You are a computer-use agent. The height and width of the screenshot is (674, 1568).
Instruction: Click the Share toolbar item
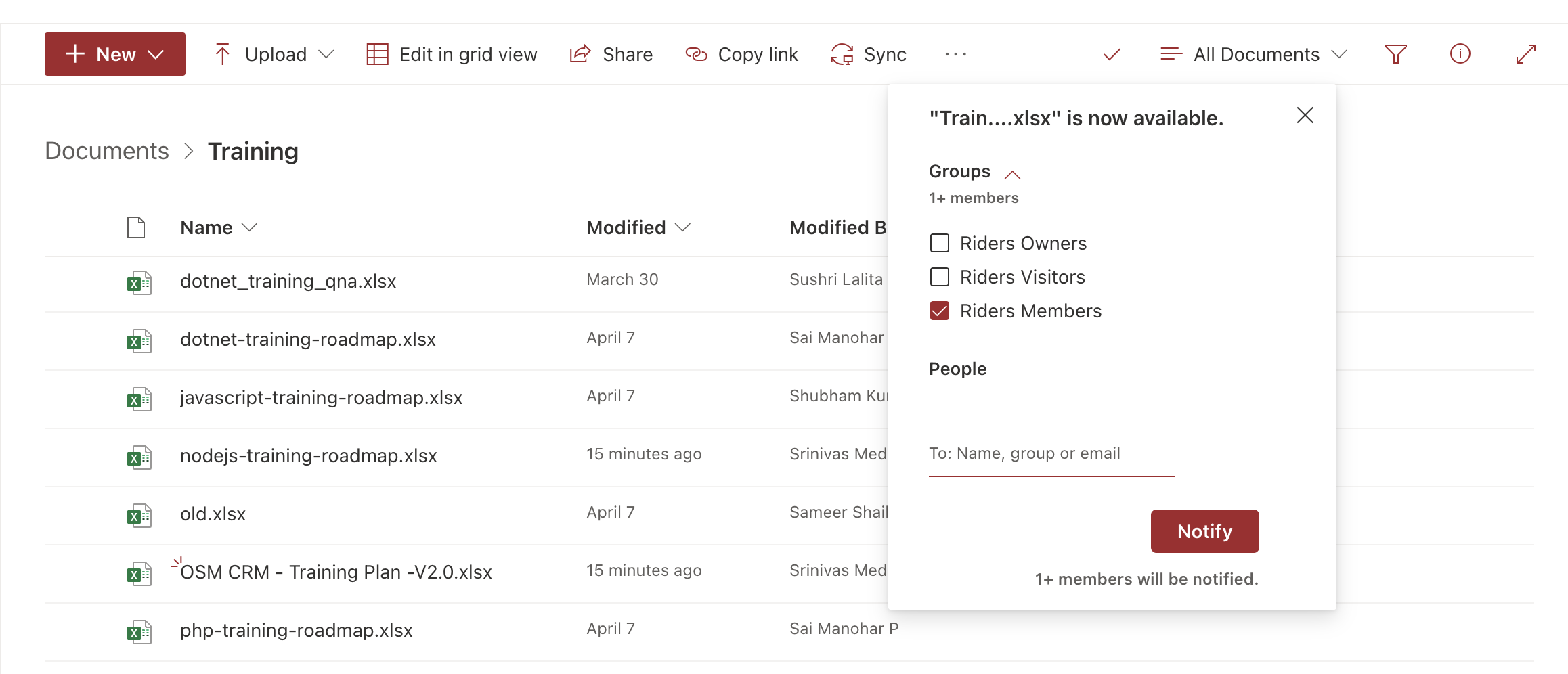(611, 54)
